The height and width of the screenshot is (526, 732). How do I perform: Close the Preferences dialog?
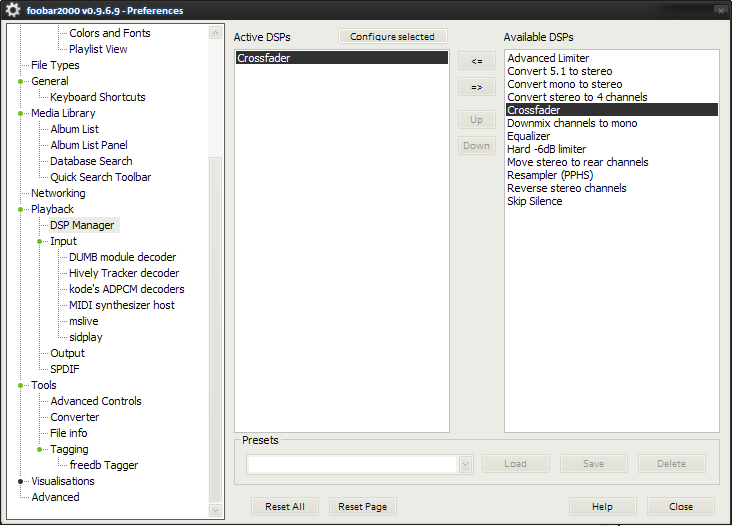[x=681, y=507]
